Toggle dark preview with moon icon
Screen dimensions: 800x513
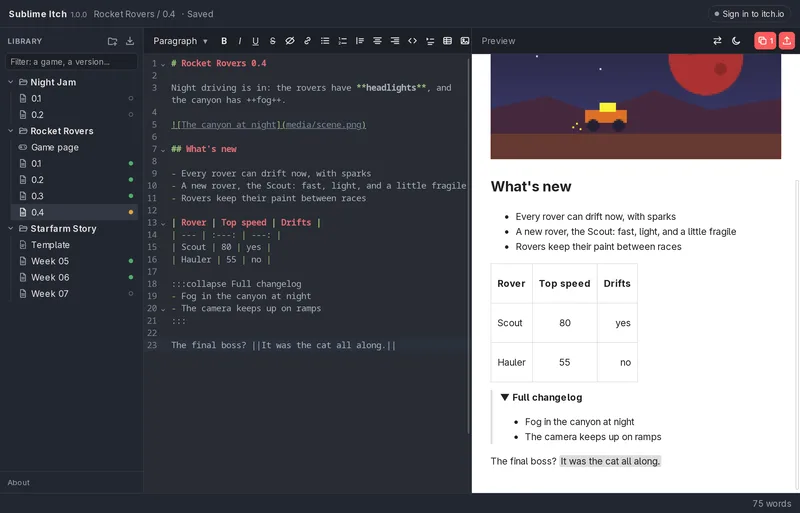coord(736,41)
